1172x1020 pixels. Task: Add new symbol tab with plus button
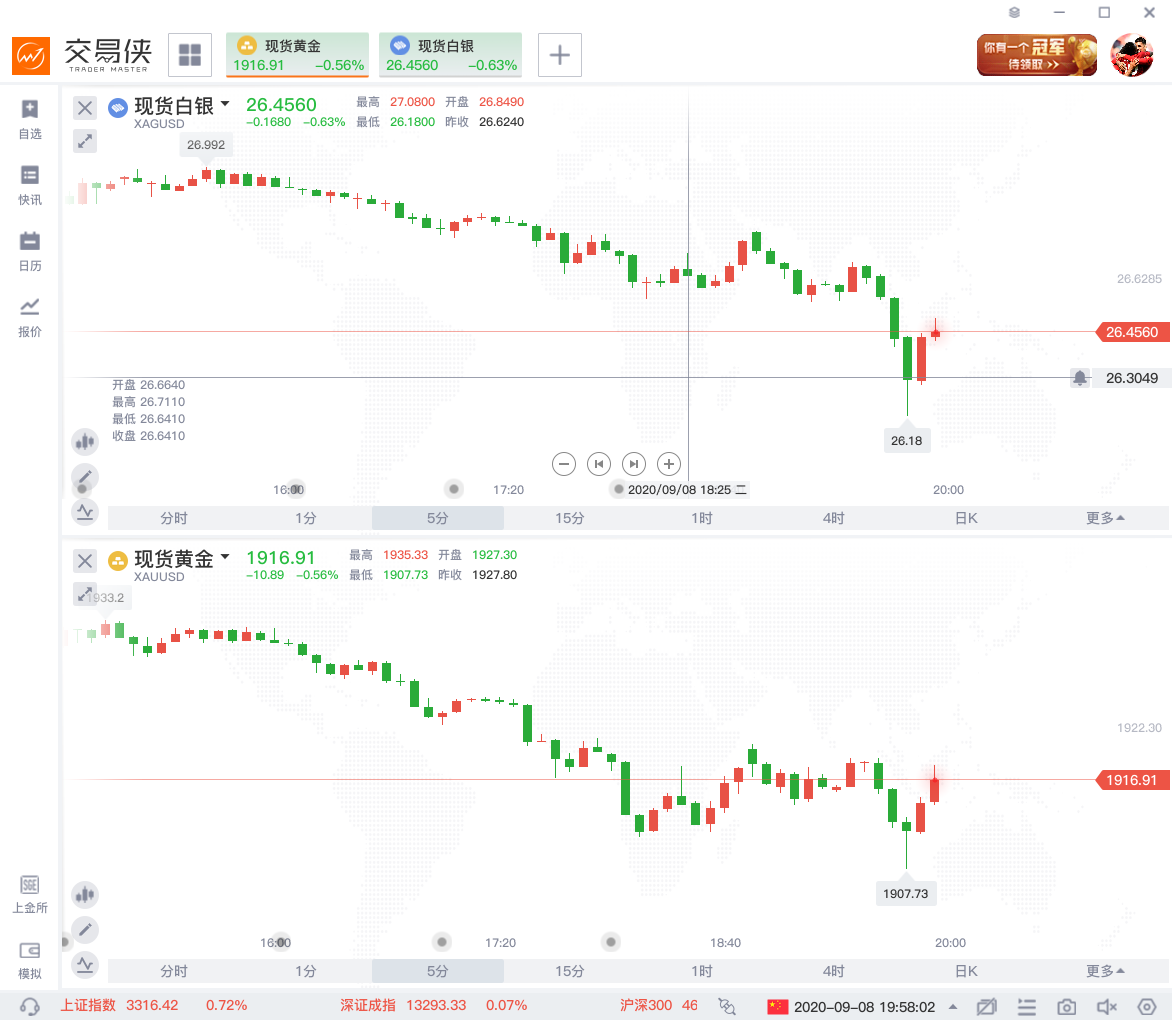pyautogui.click(x=560, y=55)
